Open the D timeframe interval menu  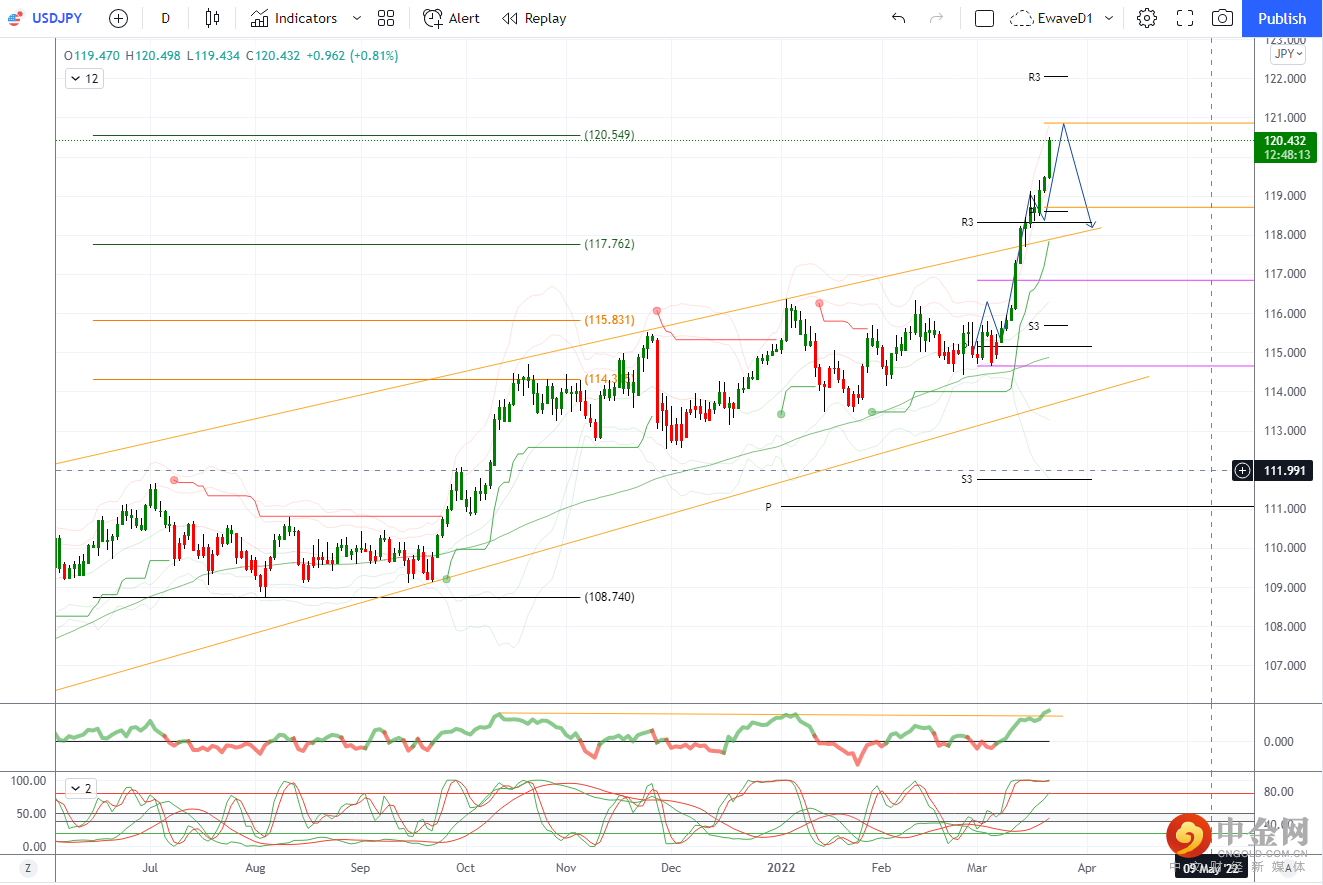coord(165,18)
